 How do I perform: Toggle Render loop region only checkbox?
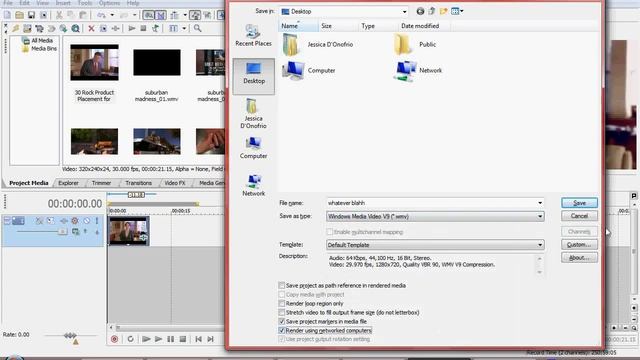point(282,303)
